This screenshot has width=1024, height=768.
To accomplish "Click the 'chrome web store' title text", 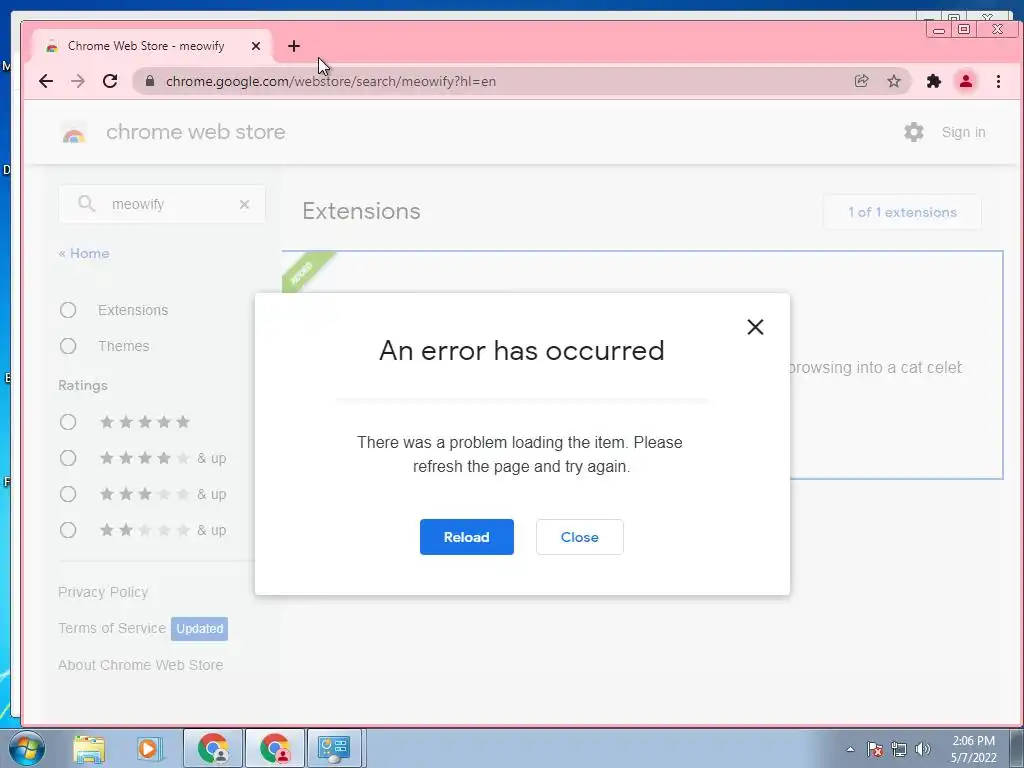I will pyautogui.click(x=196, y=132).
